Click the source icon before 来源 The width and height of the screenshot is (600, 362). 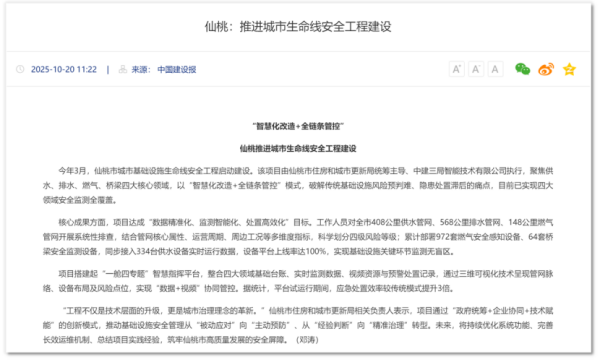point(122,69)
